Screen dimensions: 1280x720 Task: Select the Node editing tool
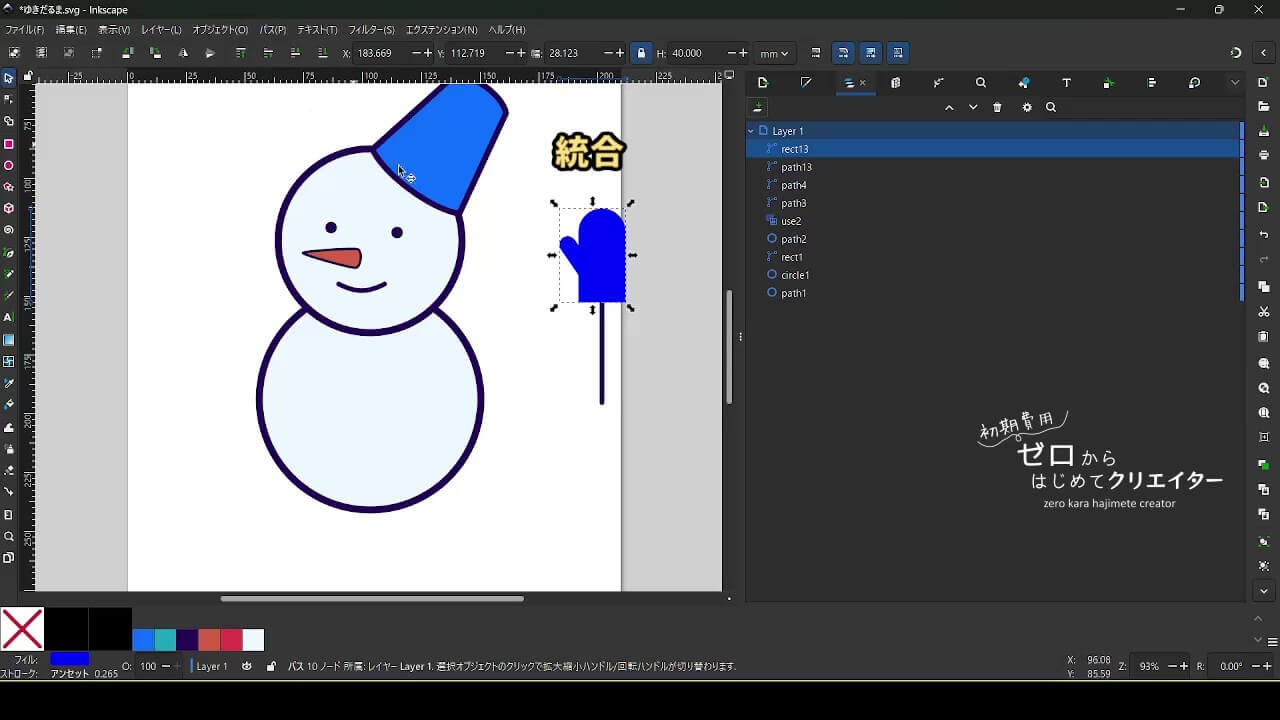(x=9, y=99)
